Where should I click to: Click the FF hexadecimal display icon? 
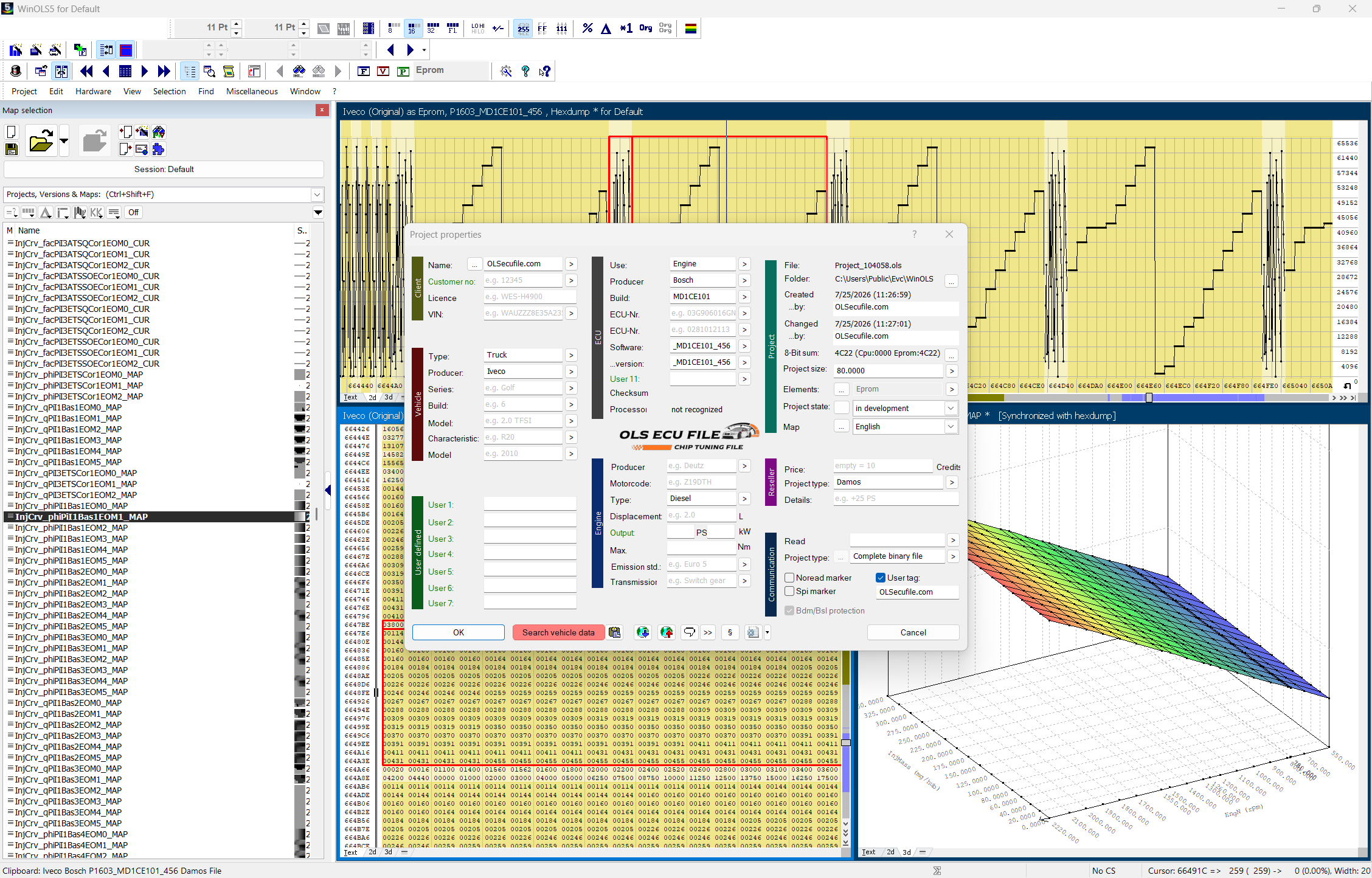[x=542, y=28]
